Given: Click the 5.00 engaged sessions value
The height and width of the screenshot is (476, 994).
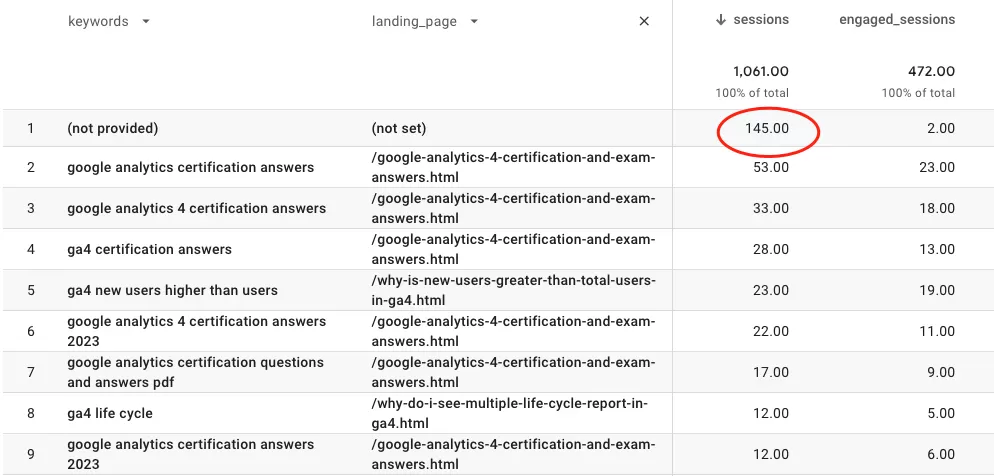Looking at the screenshot, I should click(941, 413).
